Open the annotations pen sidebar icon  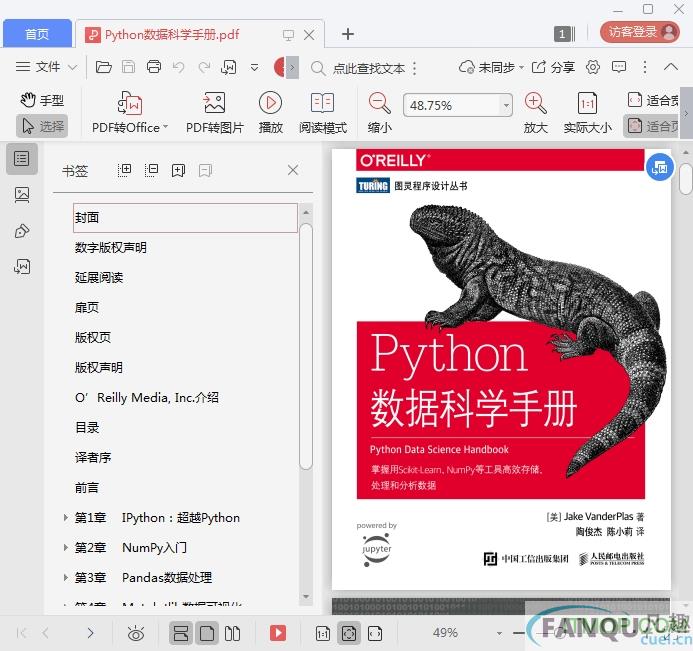coord(22,231)
